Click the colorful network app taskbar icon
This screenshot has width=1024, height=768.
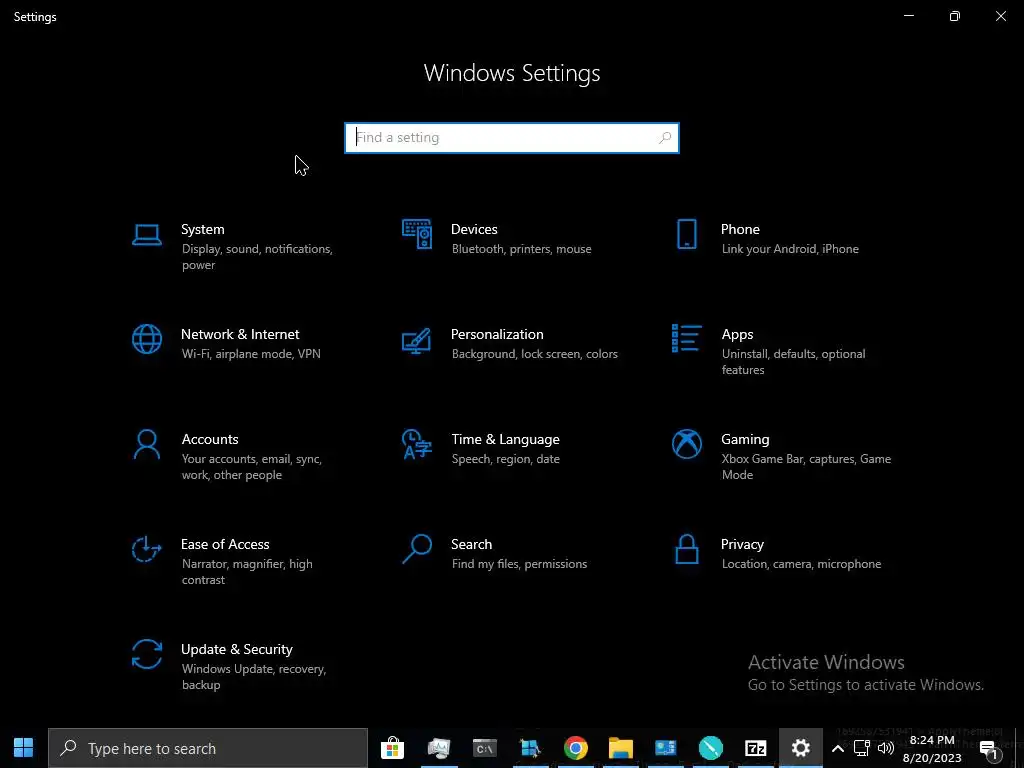(530, 748)
